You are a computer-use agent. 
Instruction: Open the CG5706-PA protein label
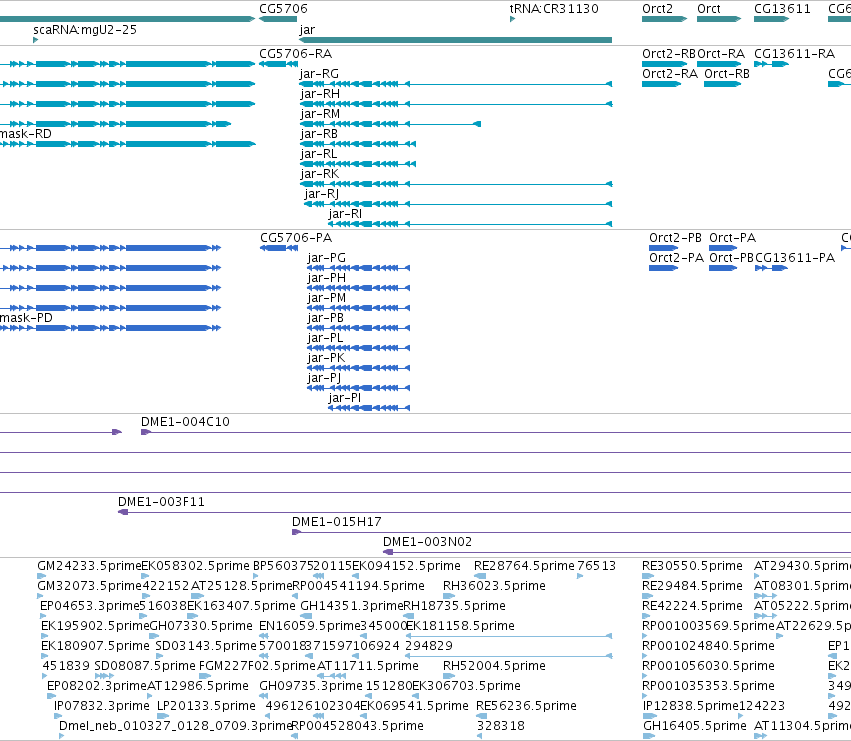tap(296, 238)
